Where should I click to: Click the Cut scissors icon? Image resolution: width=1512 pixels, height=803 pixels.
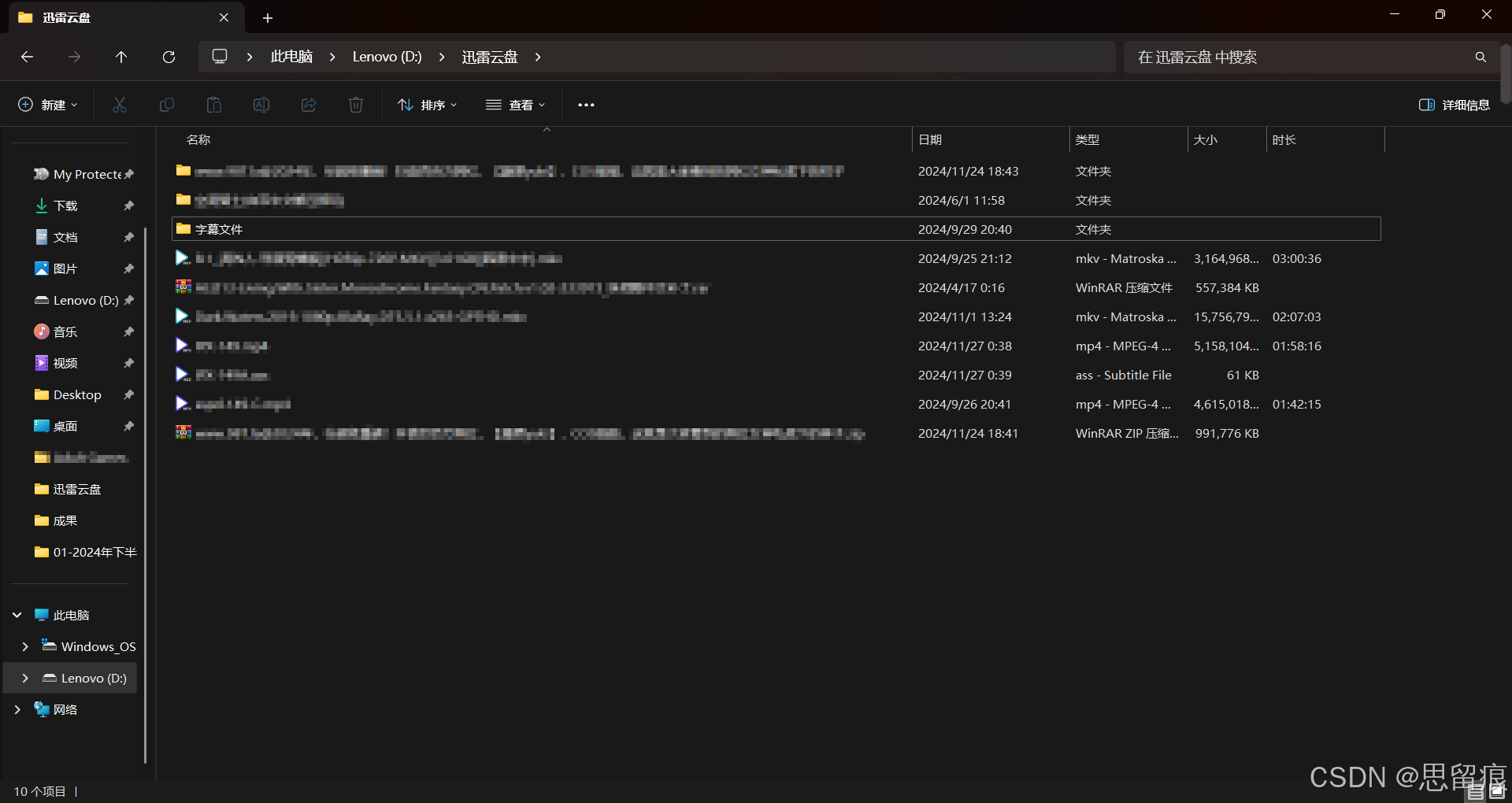120,105
